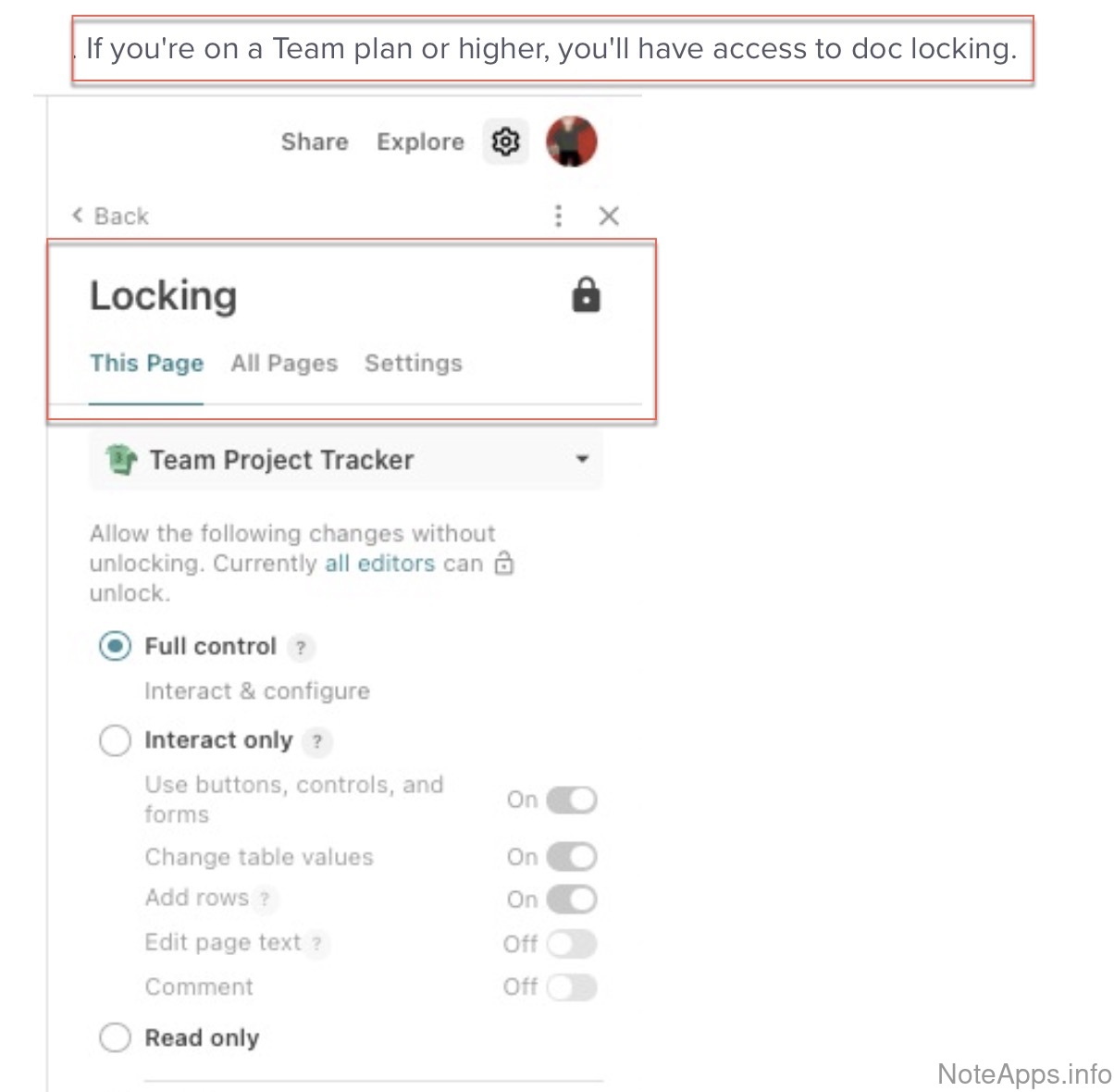This screenshot has height=1092, width=1114.
Task: Switch to the All Pages tab
Action: pos(284,363)
